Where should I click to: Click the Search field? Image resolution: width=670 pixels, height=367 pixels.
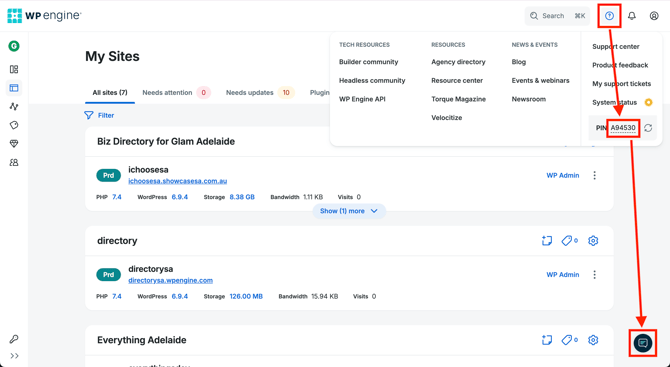pos(557,16)
